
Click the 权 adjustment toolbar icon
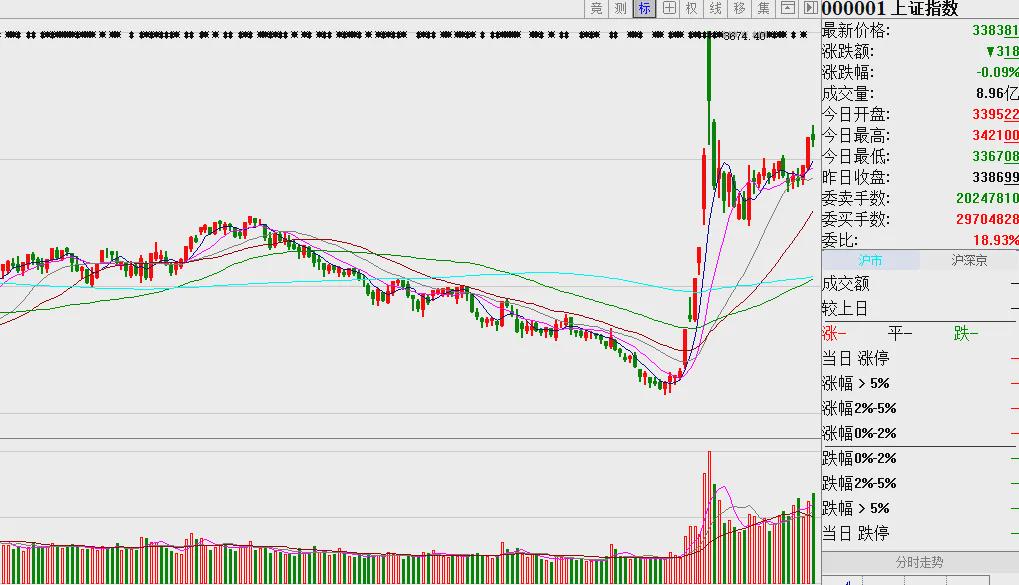[x=691, y=8]
